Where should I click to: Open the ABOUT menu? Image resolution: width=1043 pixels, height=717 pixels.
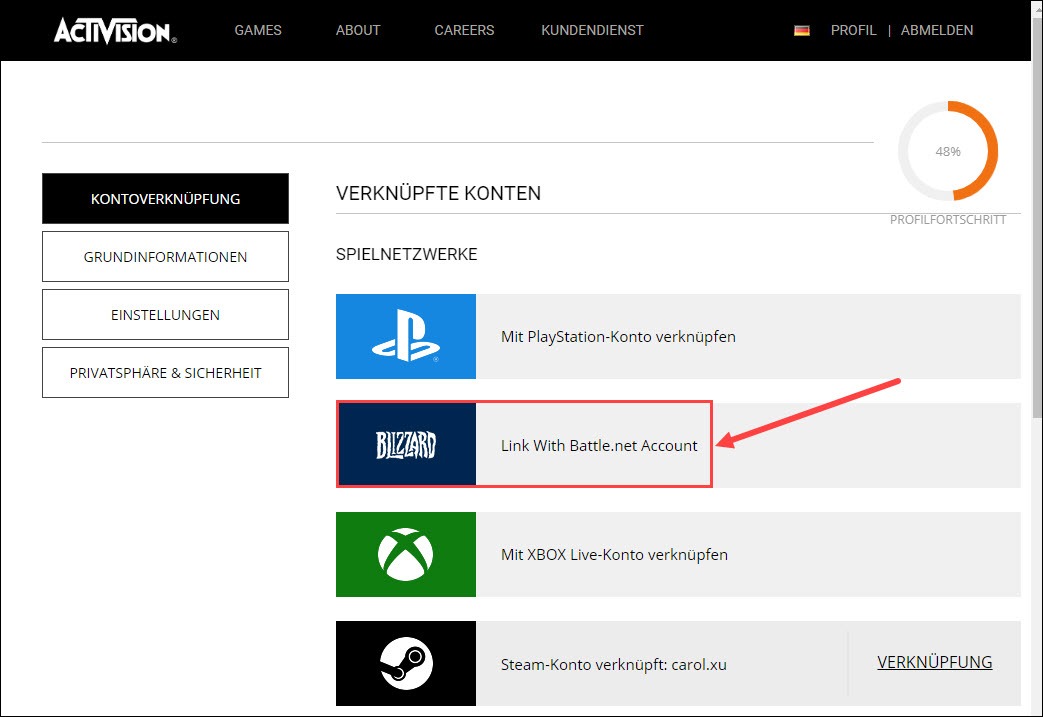click(358, 31)
